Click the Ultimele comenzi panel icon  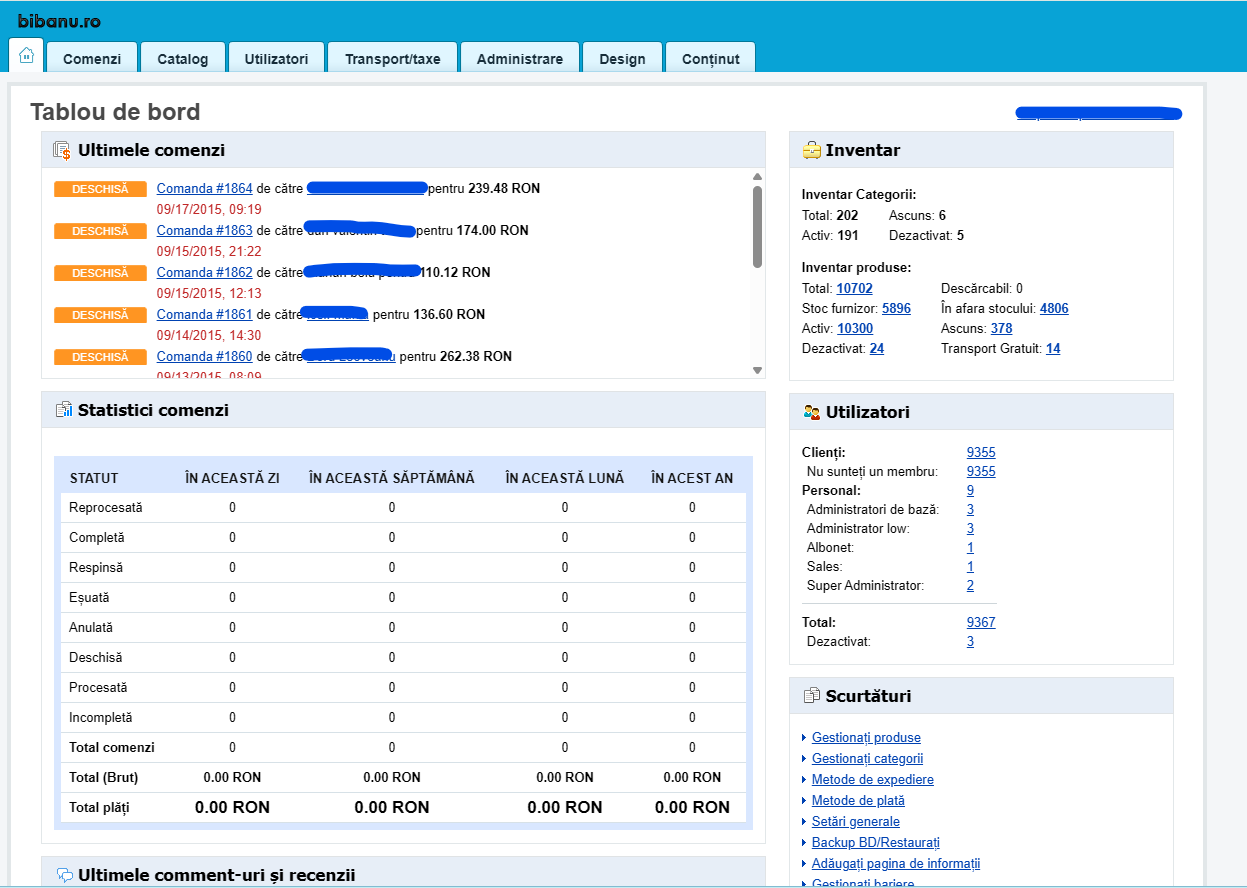pos(63,151)
